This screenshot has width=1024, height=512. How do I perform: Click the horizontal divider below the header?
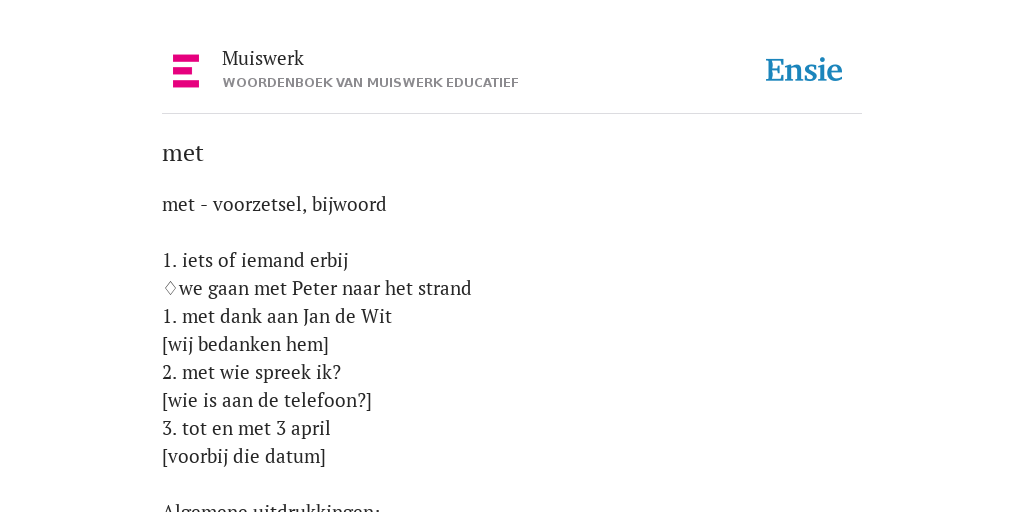(512, 114)
